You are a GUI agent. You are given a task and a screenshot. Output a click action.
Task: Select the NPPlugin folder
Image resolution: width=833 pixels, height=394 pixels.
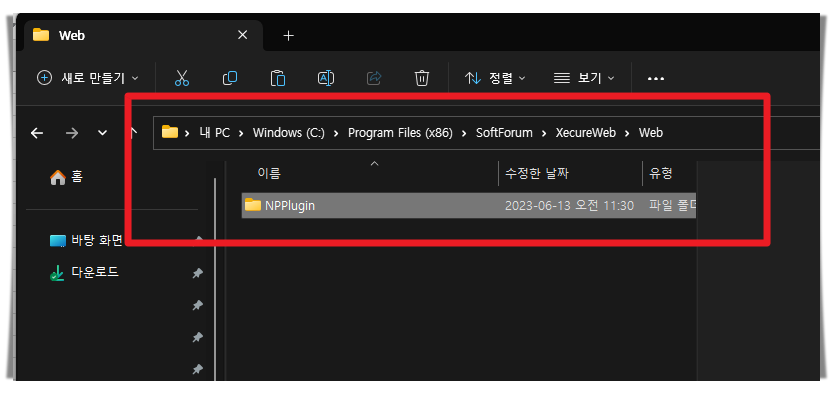tap(469, 205)
